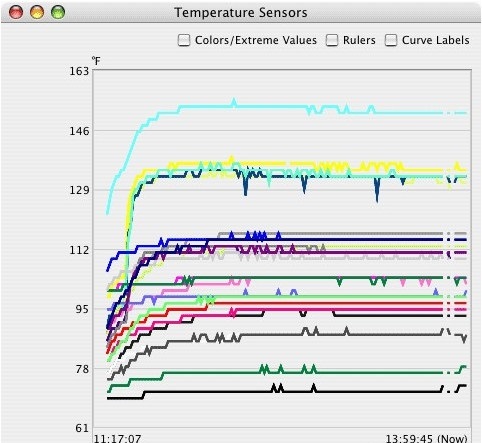This screenshot has height=443, width=482.
Task: Click the 129 y-axis label
Action: click(x=79, y=190)
